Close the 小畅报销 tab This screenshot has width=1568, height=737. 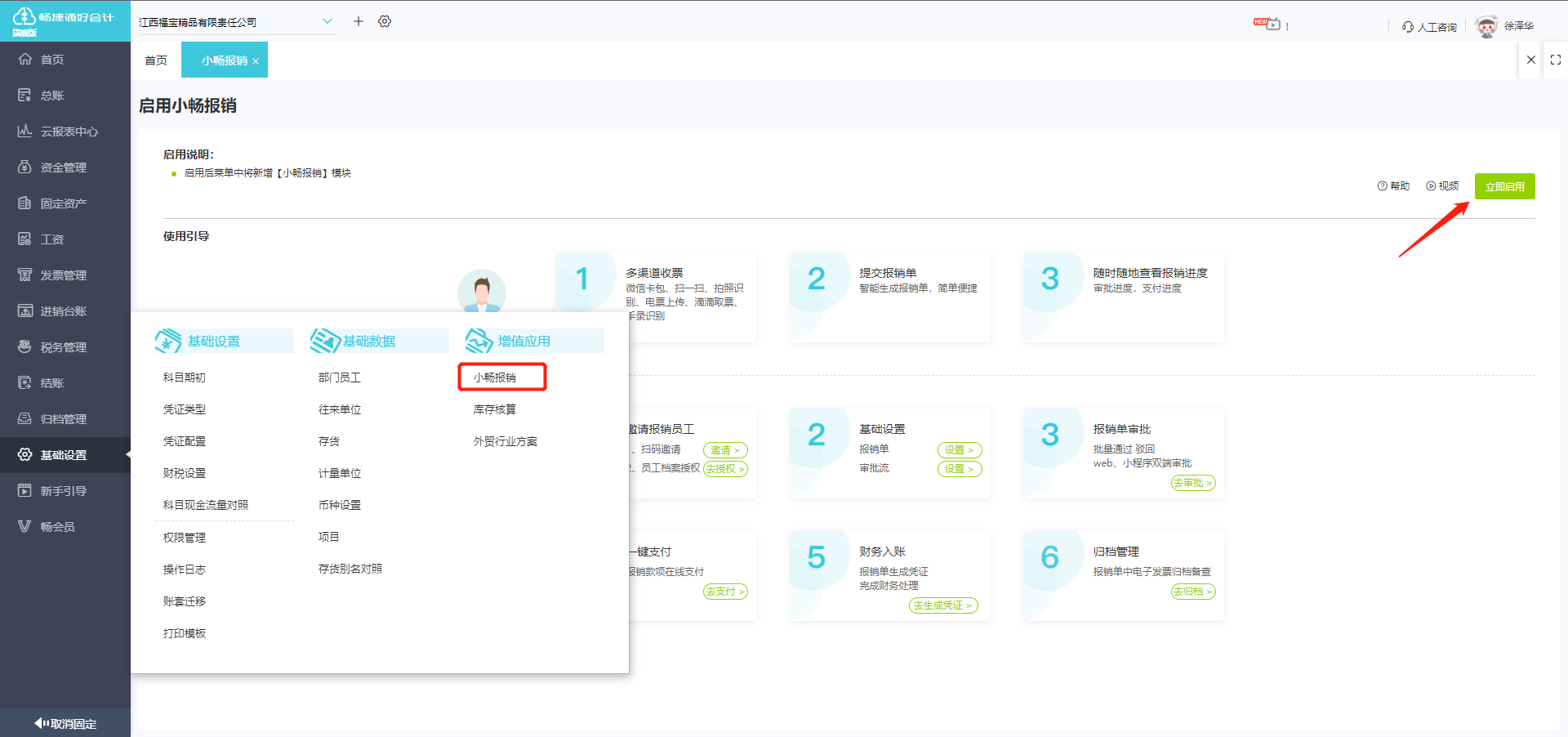pyautogui.click(x=256, y=61)
